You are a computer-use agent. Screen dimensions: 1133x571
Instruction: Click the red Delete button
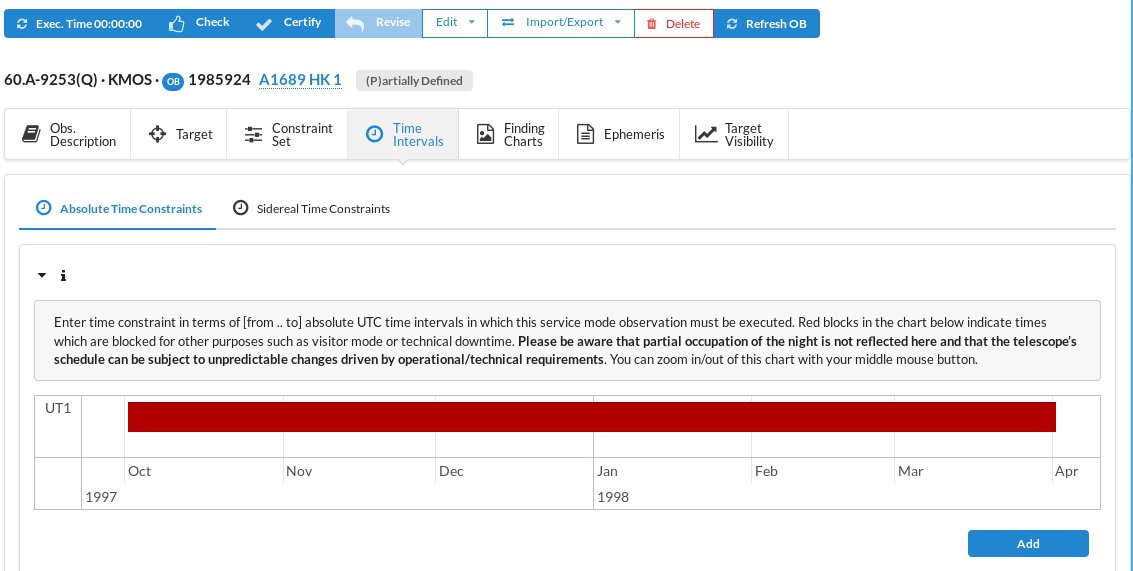point(673,23)
